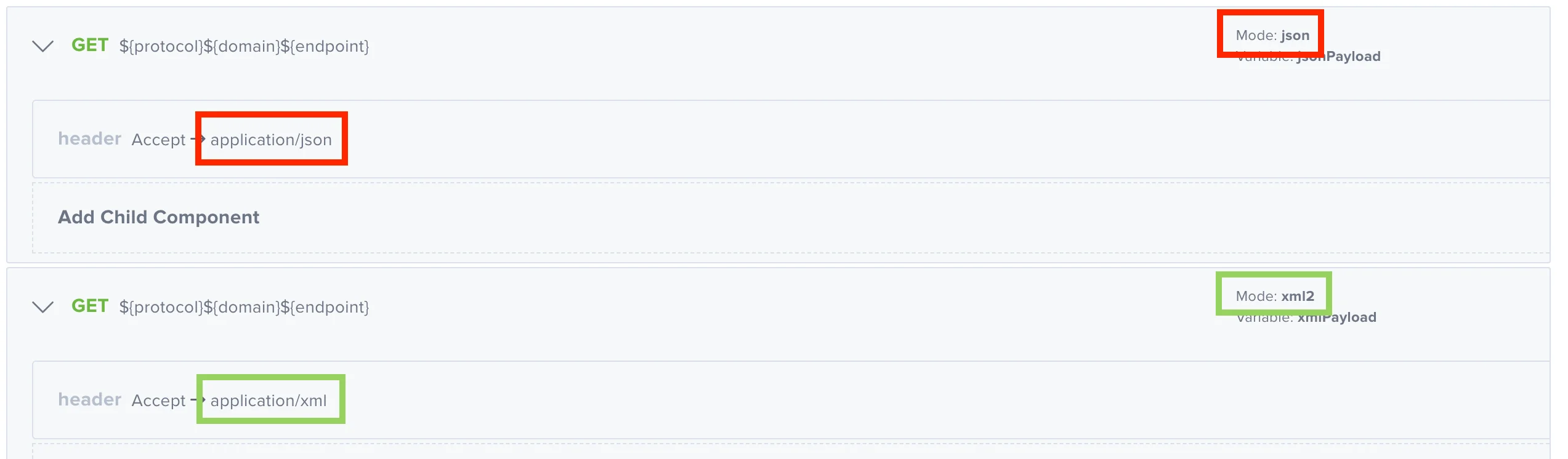
Task: Select the header keyword in the json request
Action: coord(89,139)
